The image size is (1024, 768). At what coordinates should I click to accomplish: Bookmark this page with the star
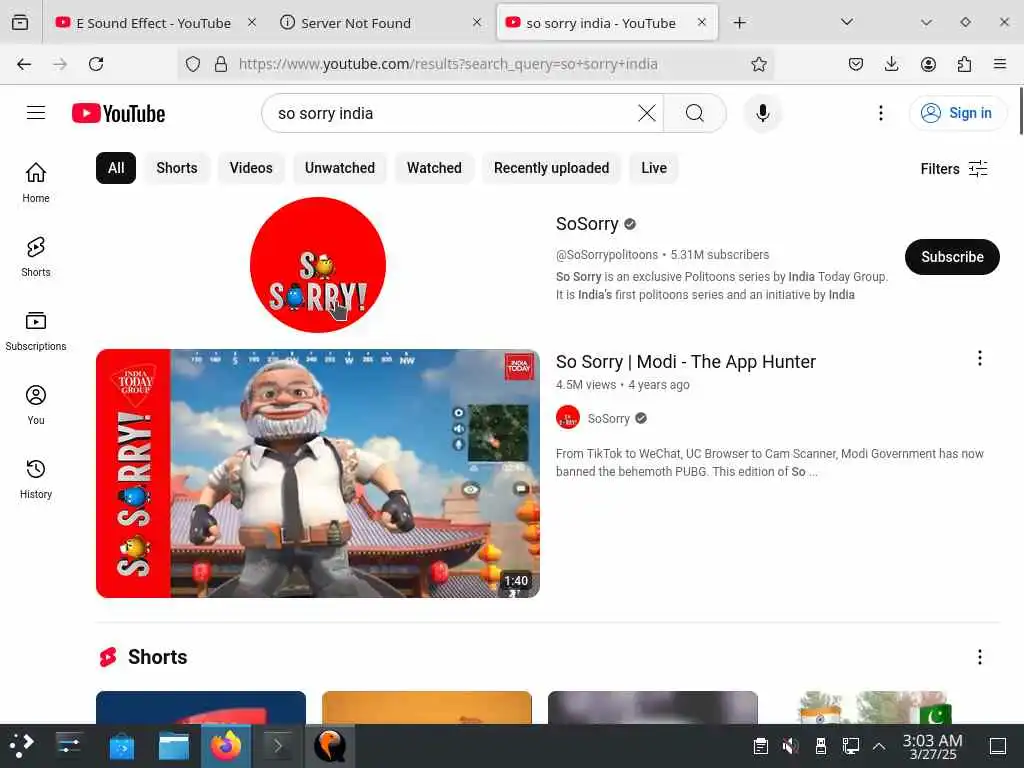click(x=758, y=64)
